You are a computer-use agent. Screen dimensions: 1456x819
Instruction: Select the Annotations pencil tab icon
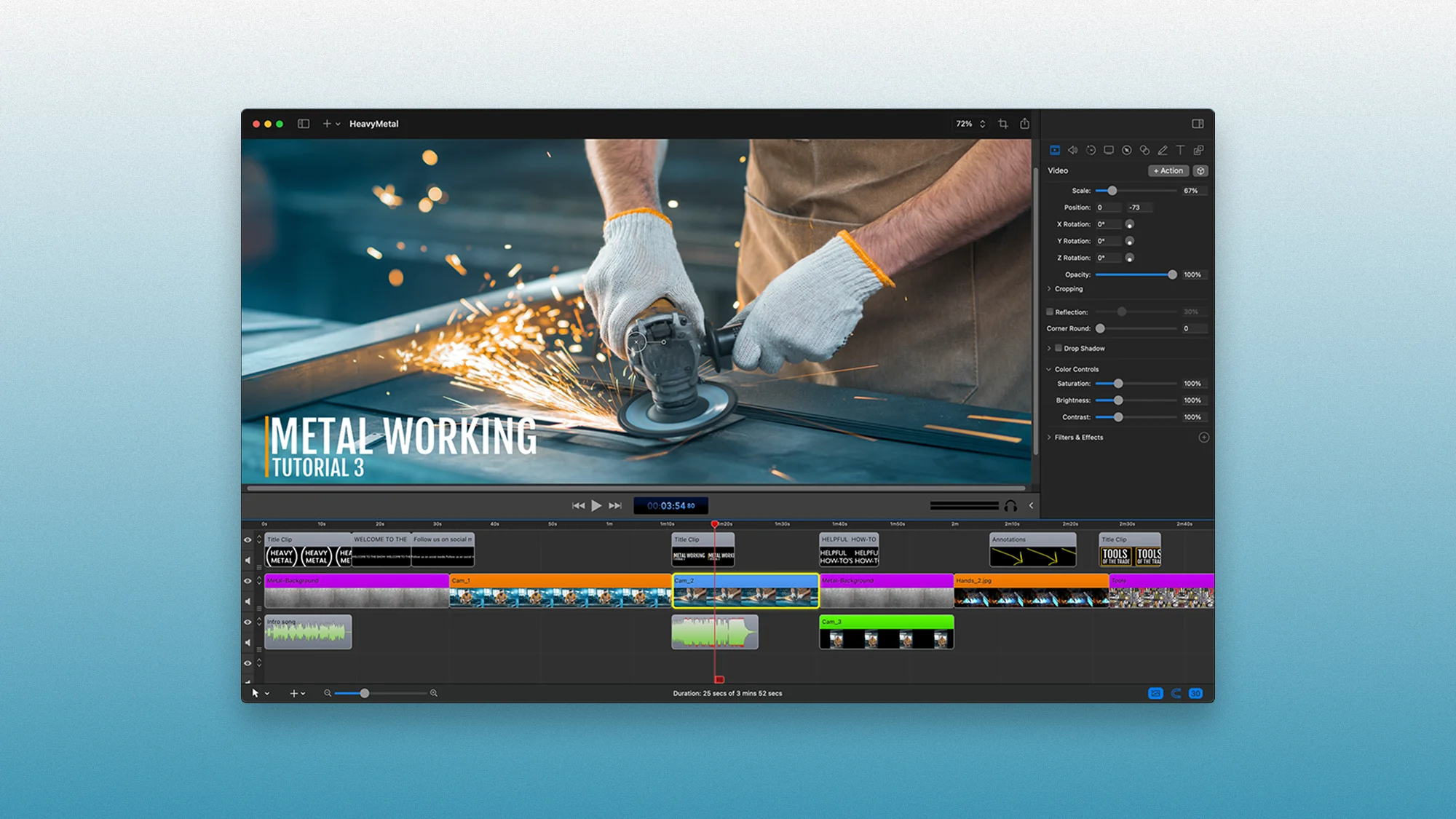1163,150
